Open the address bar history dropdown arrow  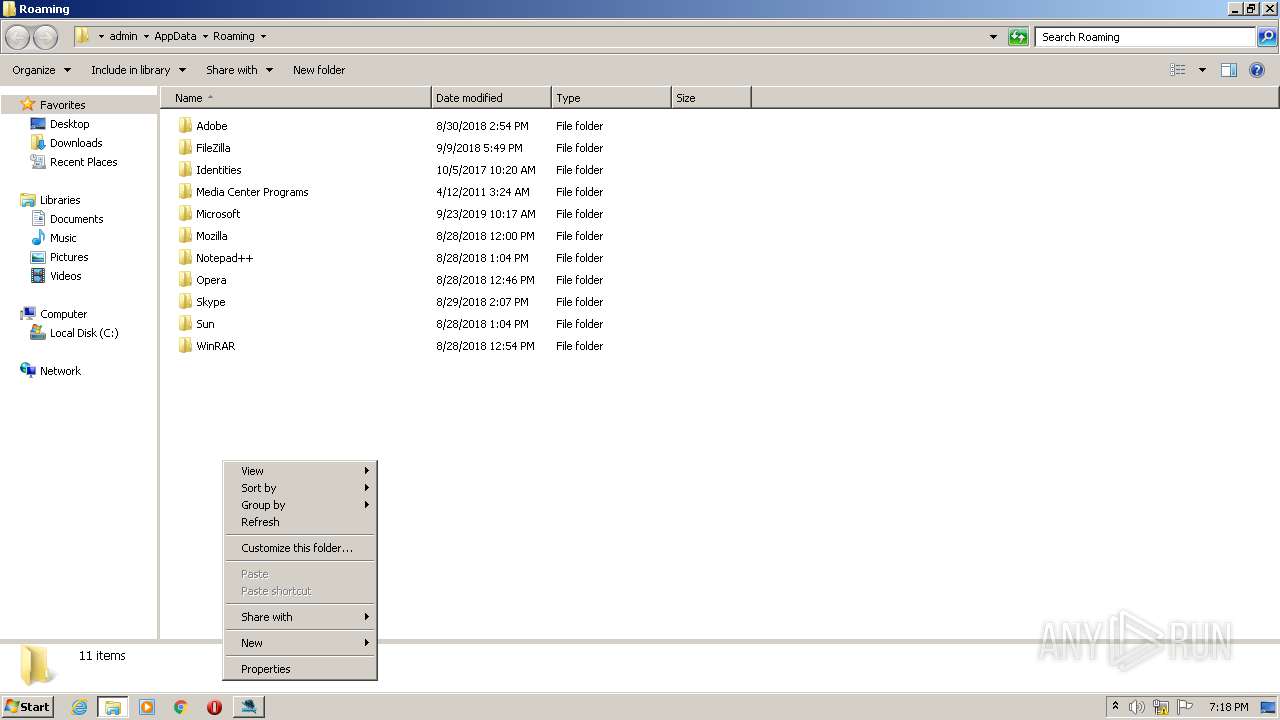pyautogui.click(x=993, y=37)
